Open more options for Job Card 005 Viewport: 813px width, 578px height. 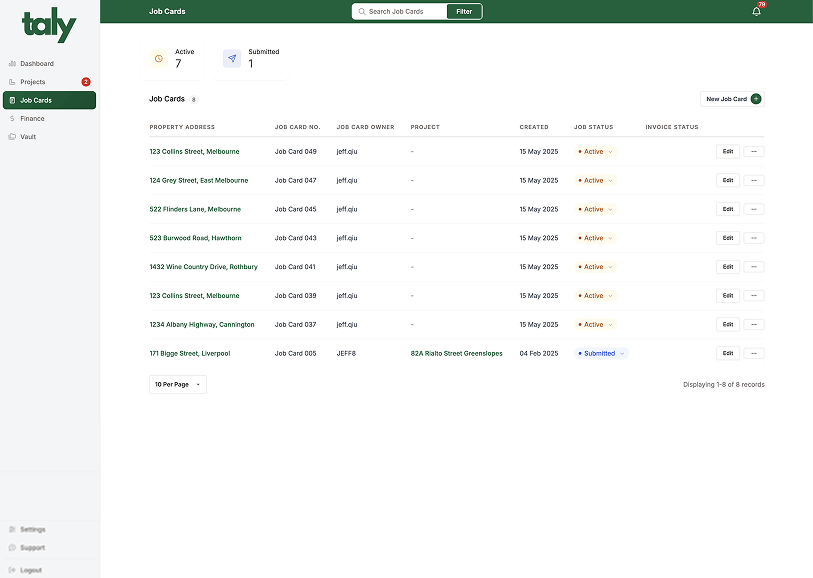753,353
